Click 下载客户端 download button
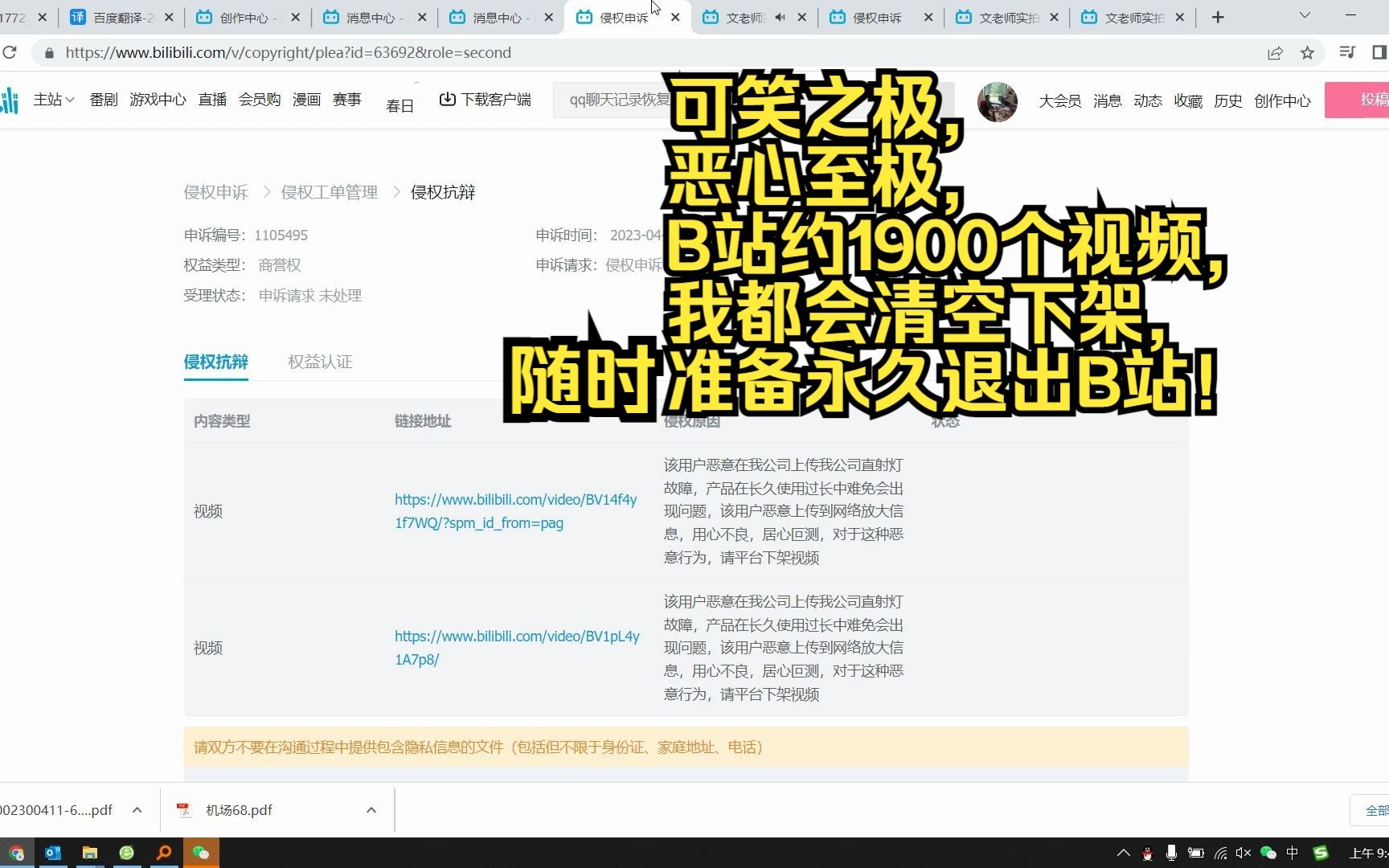1389x868 pixels. (x=485, y=100)
